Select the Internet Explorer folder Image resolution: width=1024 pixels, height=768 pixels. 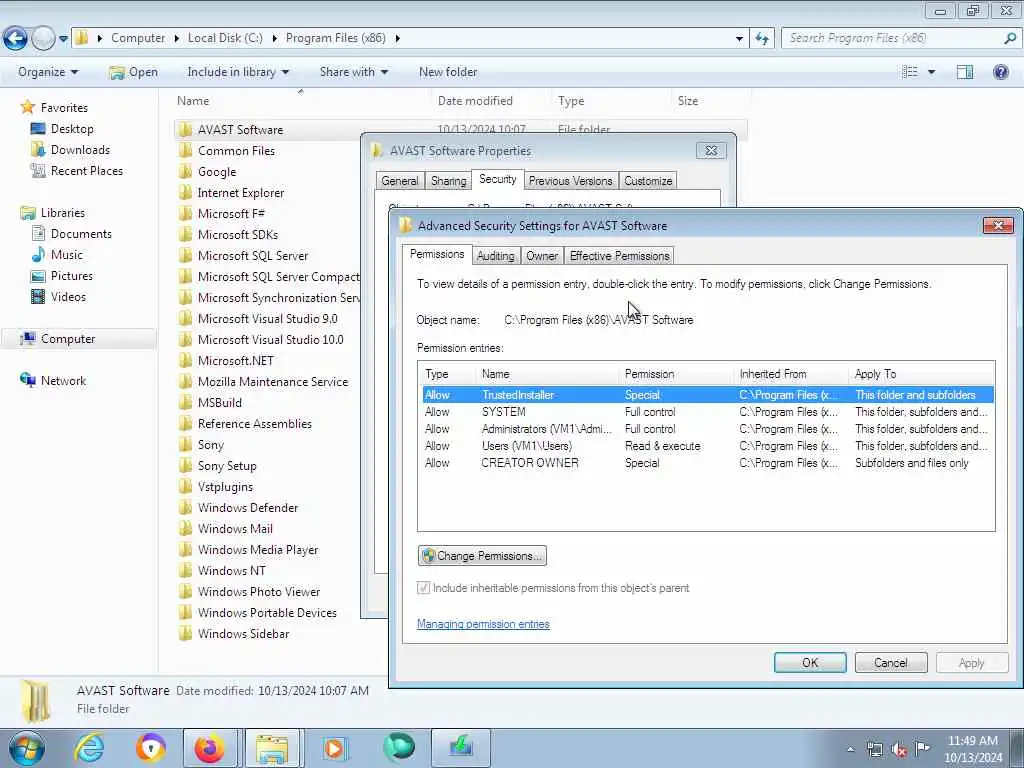(x=240, y=193)
